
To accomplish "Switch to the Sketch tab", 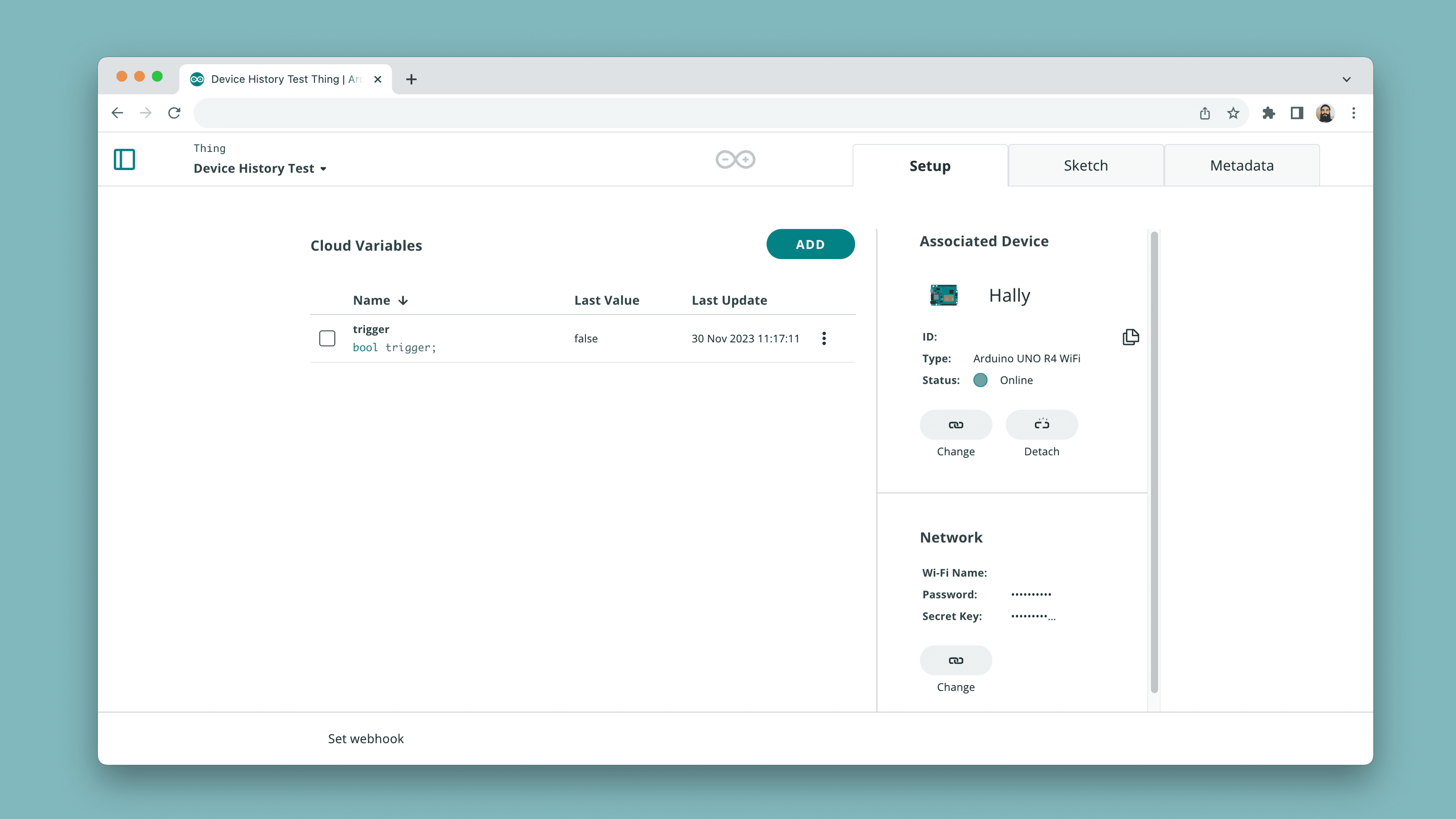I will [1085, 165].
